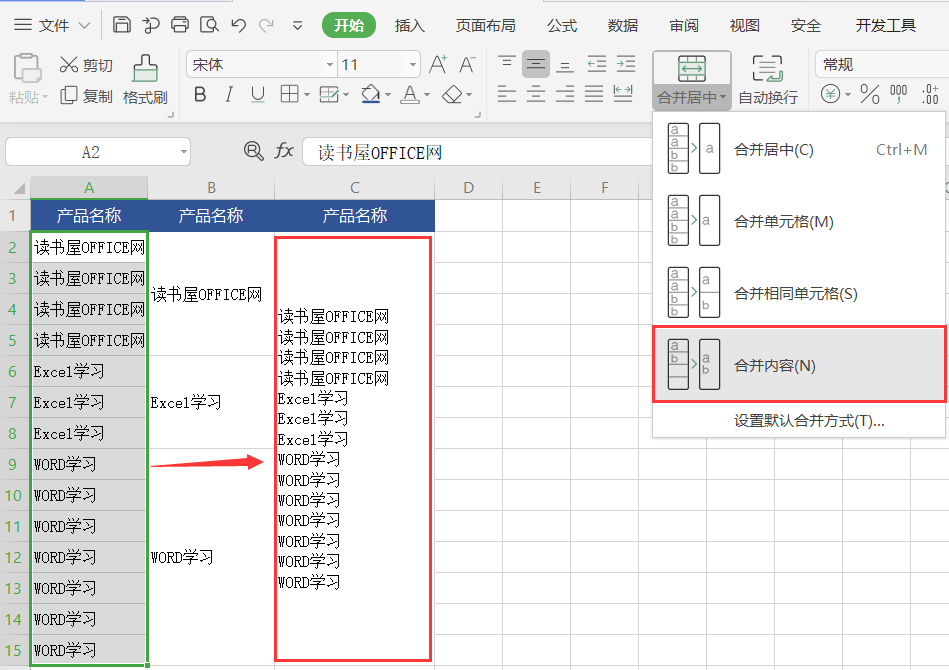Viewport: 949px width, 670px height.
Task: Click the formula bar input field
Action: (478, 152)
